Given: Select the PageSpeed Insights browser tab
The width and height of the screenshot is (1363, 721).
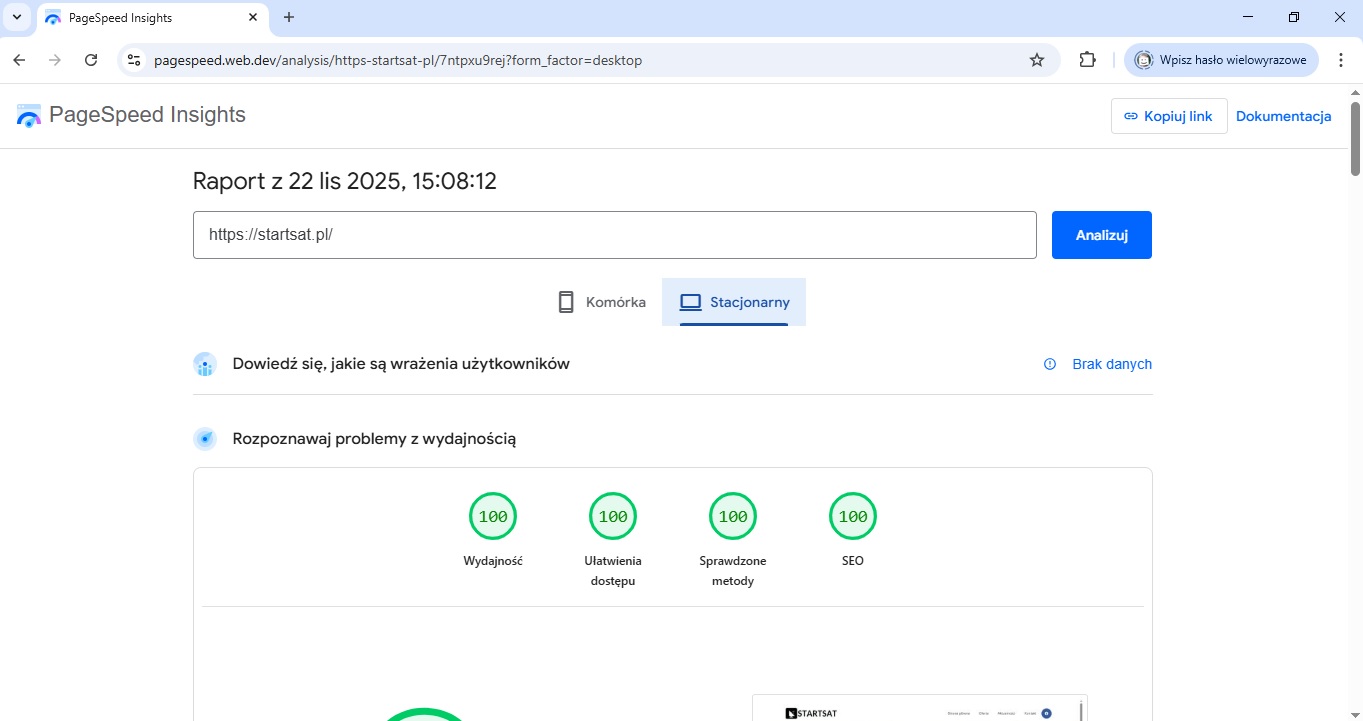Looking at the screenshot, I should pos(152,17).
